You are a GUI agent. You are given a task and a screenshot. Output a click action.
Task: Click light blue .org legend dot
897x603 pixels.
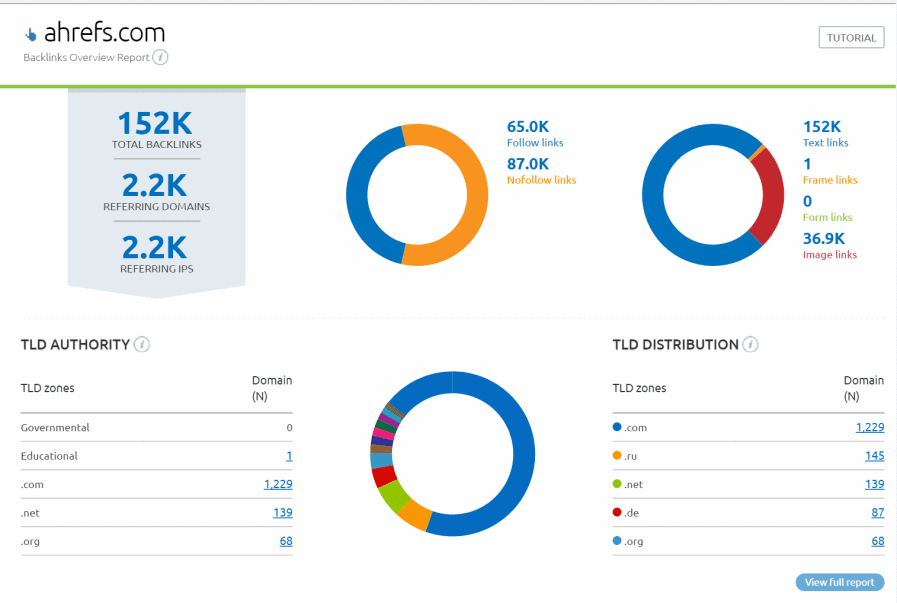coord(617,541)
